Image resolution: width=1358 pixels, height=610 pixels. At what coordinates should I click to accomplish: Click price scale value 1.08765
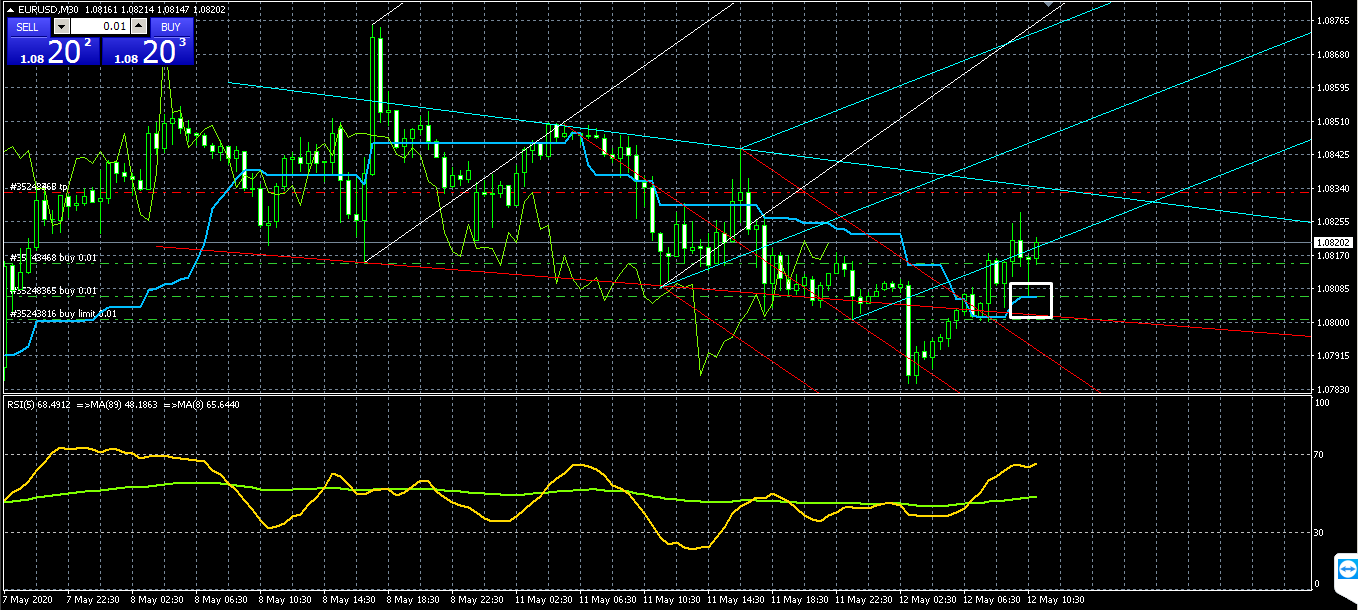(x=1334, y=20)
